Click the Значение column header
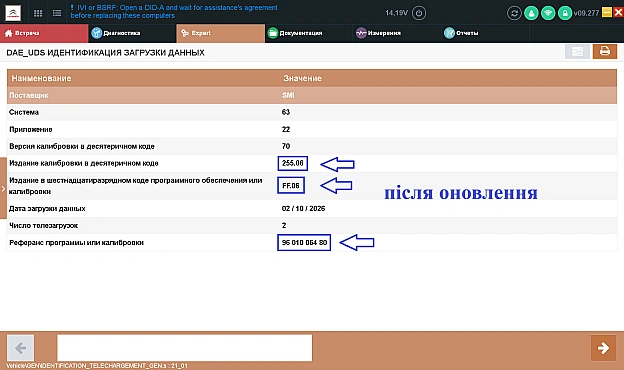 [302, 78]
